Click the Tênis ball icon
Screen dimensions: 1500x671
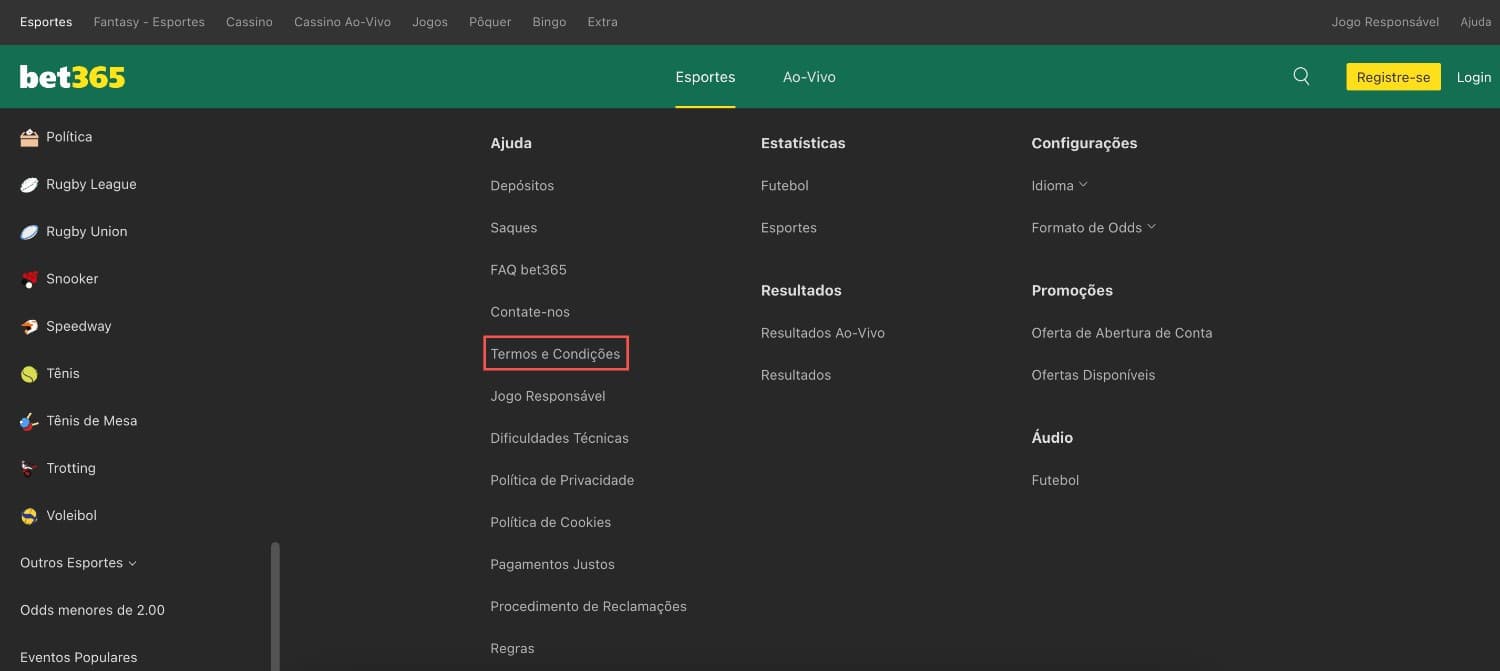[29, 373]
